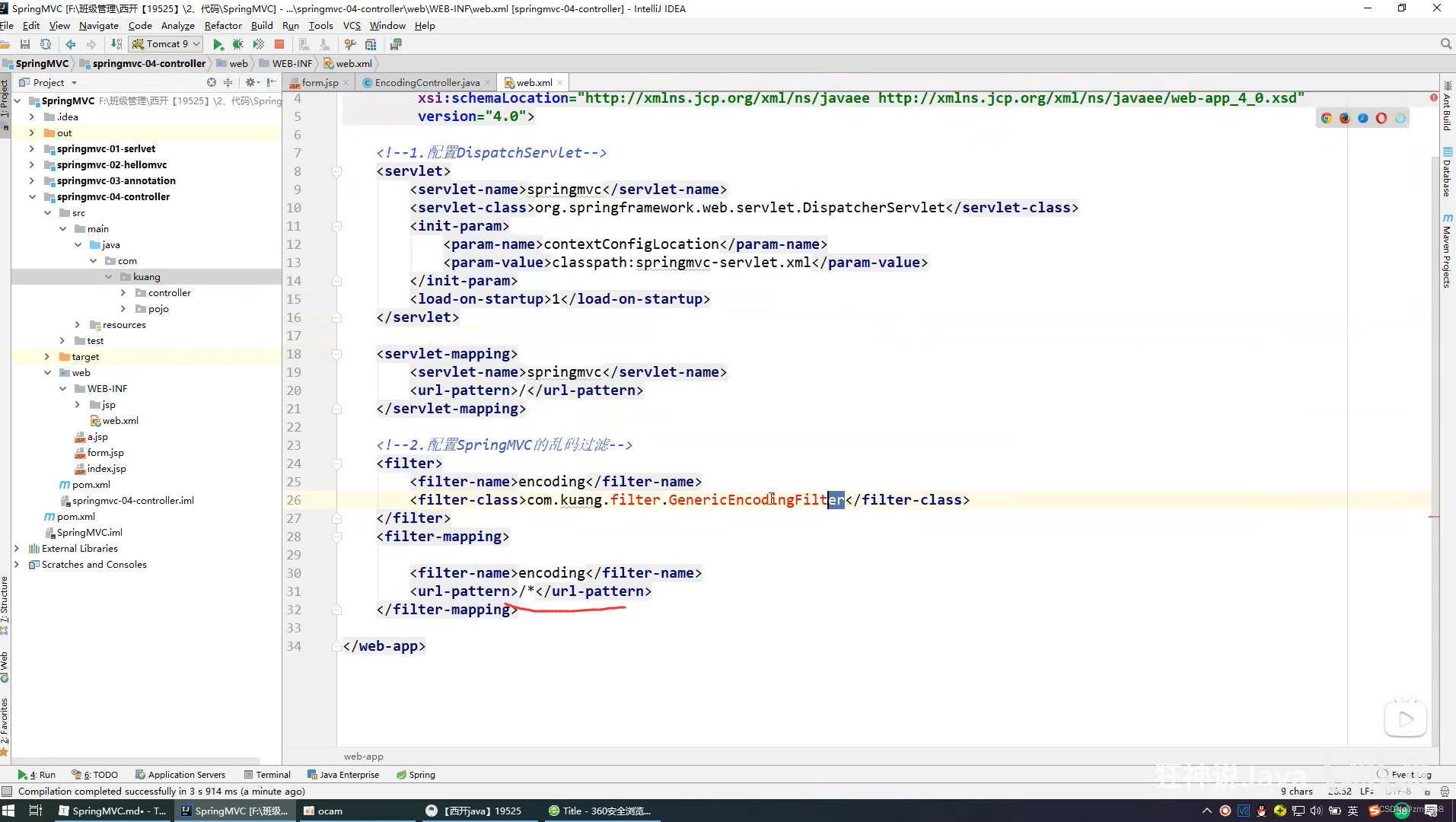1456x822 pixels.
Task: Open the Refactor menu
Action: [x=223, y=25]
